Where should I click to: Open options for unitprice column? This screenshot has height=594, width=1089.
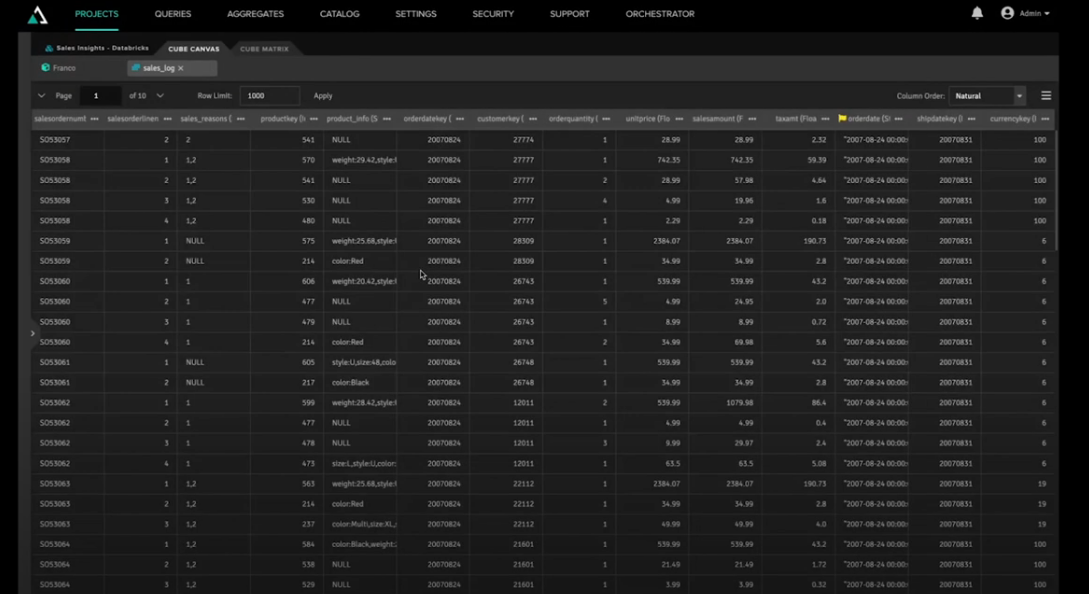click(679, 119)
